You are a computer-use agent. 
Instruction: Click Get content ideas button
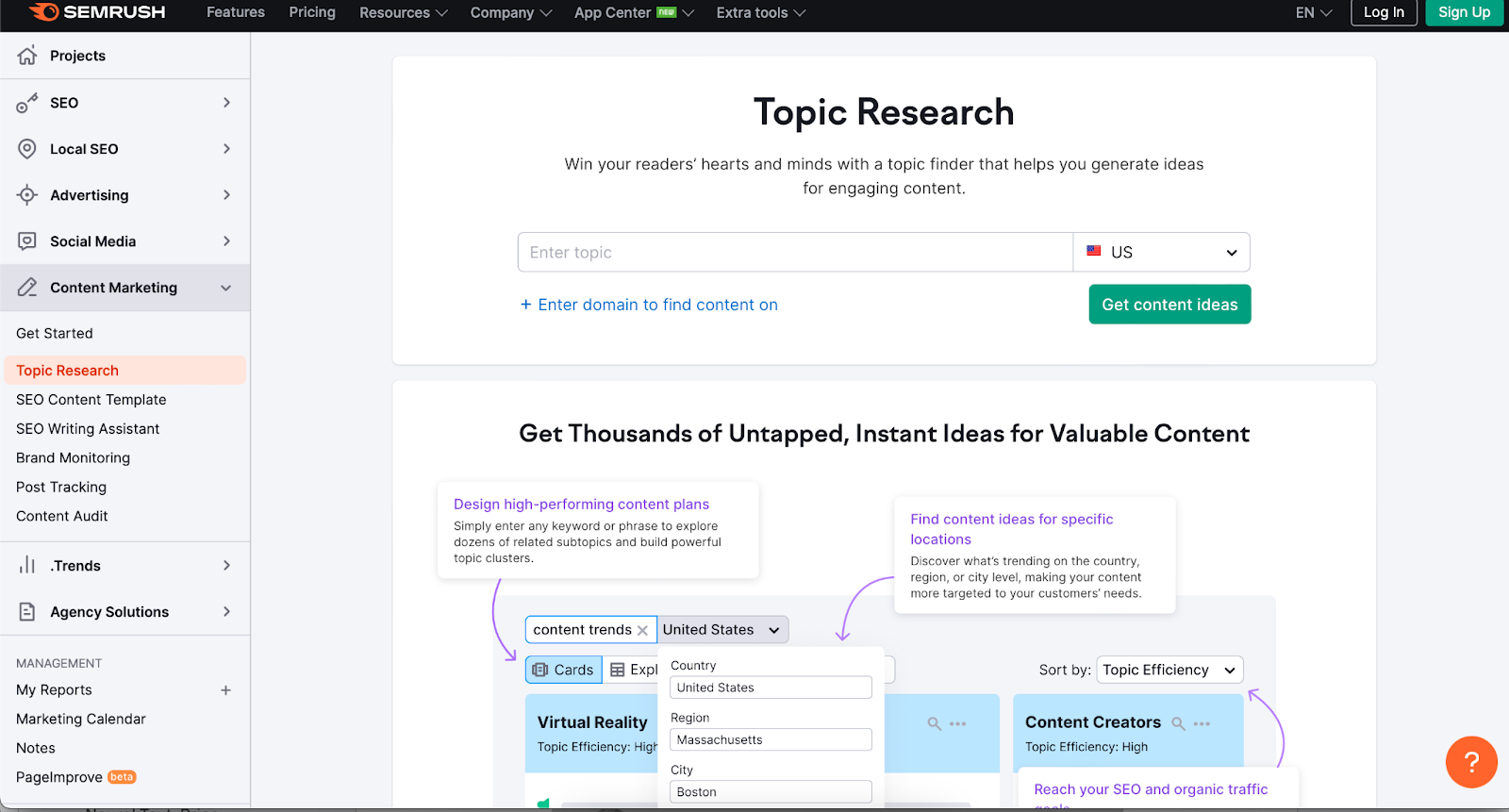pyautogui.click(x=1169, y=305)
